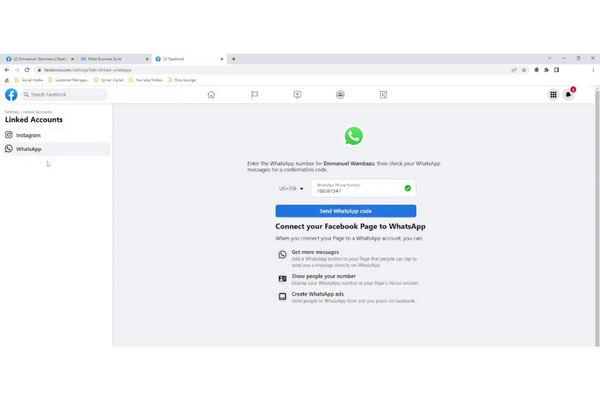Open the Blow lounge bookmark folder
This screenshot has height=400, width=600.
pos(182,80)
